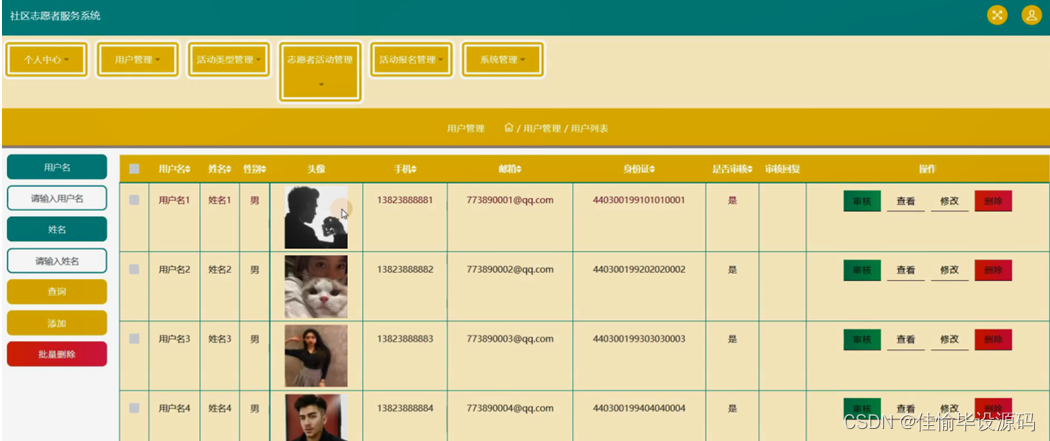This screenshot has height=441, width=1050.
Task: Click 修改 for 用户名2 row
Action: [950, 270]
